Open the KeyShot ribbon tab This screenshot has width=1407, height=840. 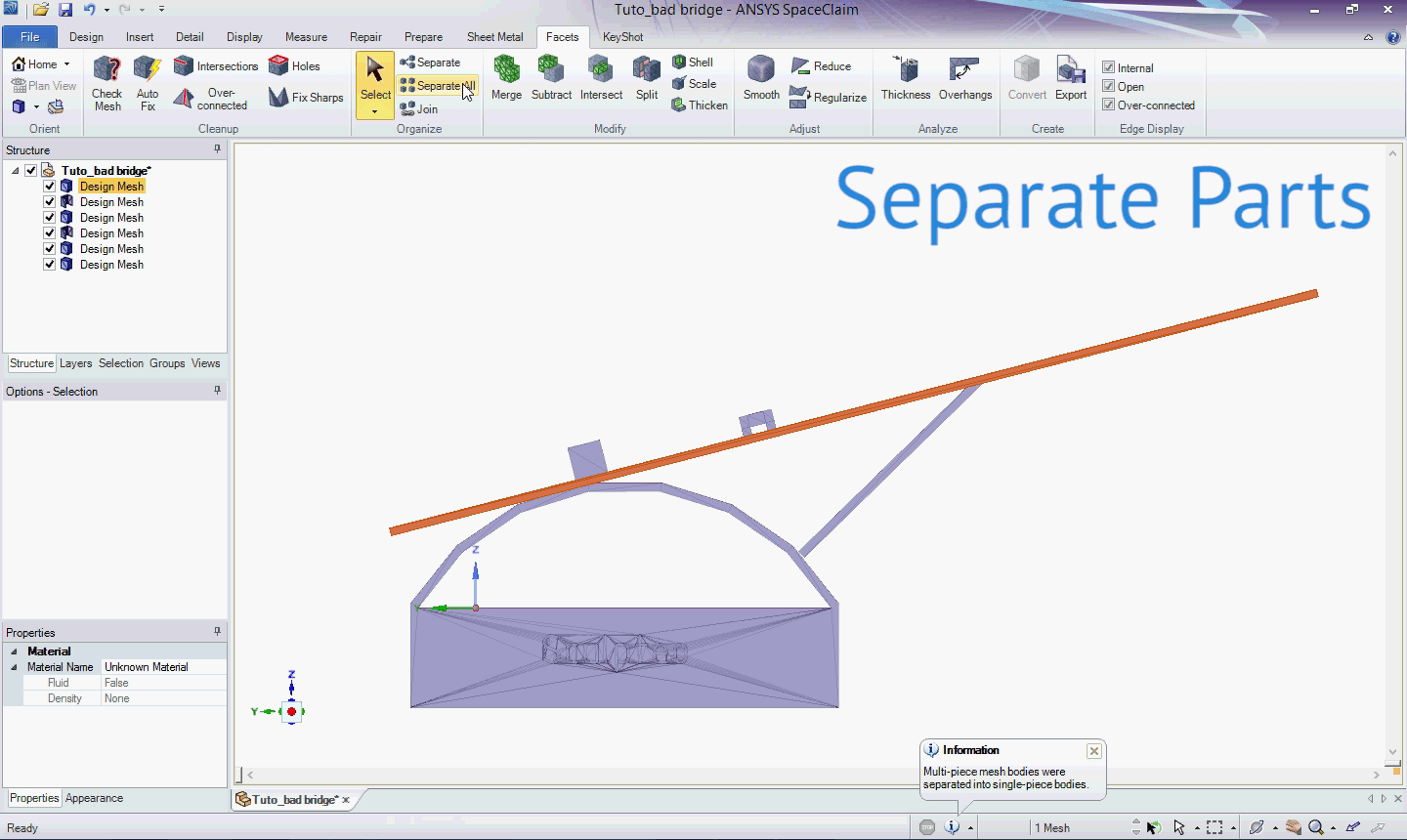[x=622, y=37]
